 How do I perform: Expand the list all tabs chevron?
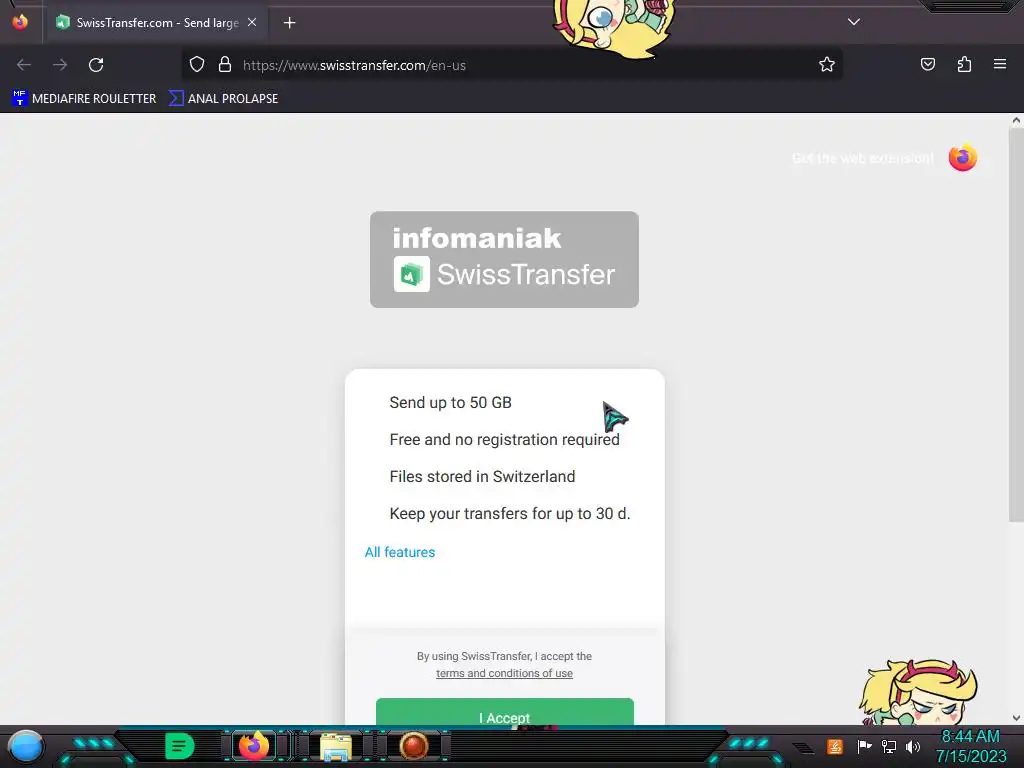(854, 22)
